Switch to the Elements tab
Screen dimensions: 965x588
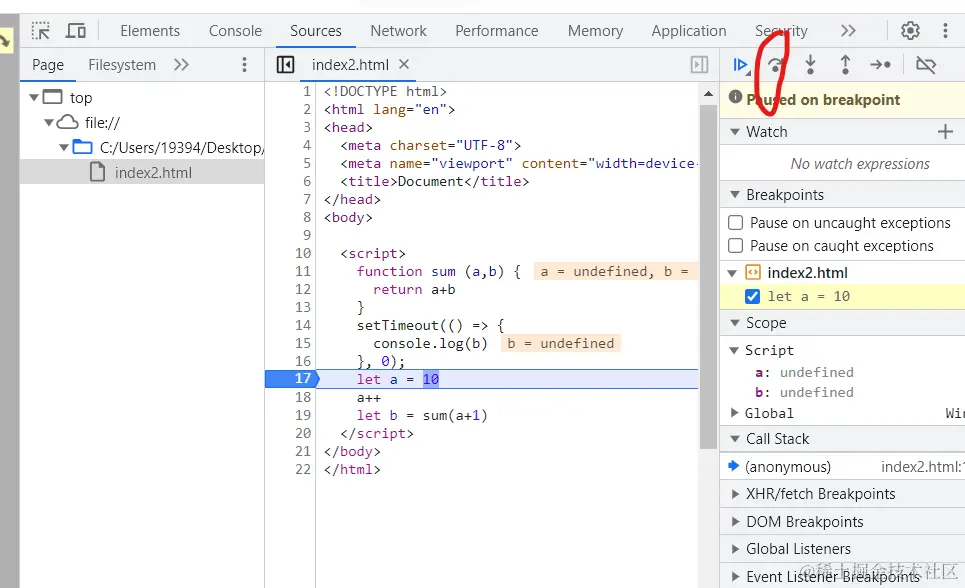[x=150, y=31]
